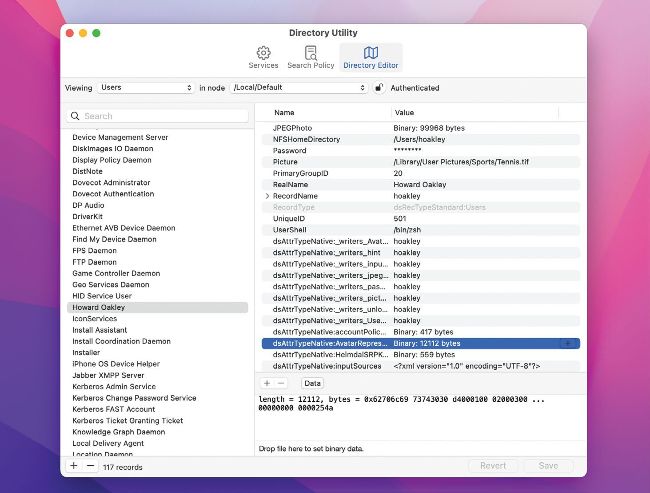
Task: Click the Name column header
Action: pos(285,113)
